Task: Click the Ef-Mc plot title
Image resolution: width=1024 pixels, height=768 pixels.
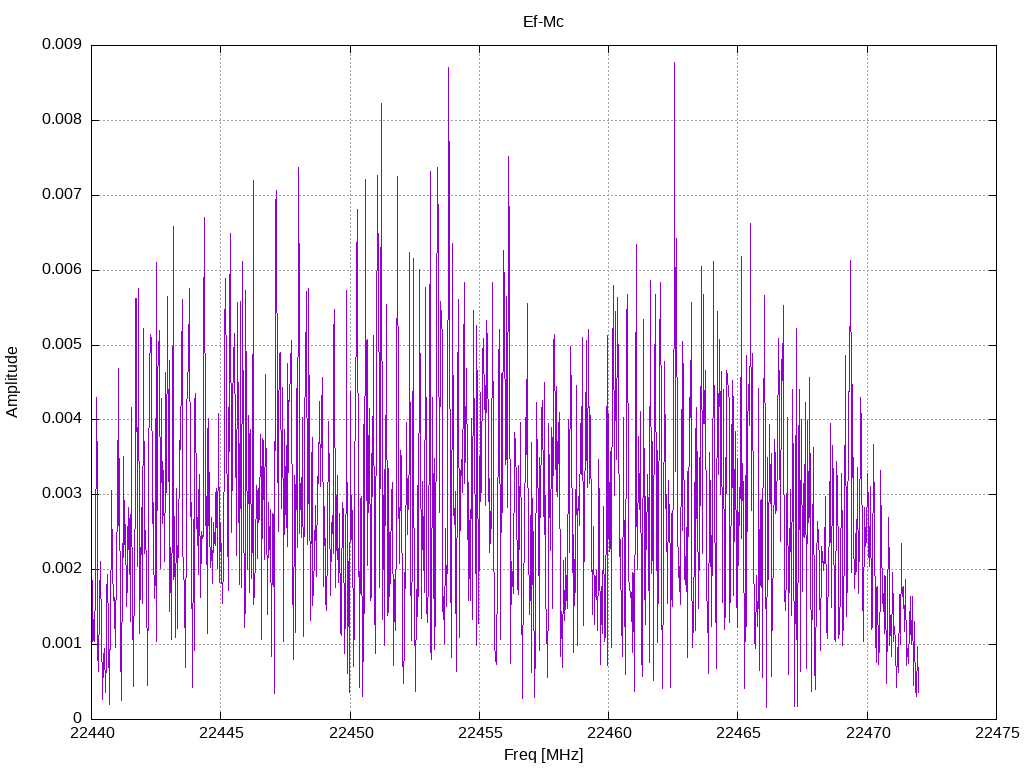Action: pos(543,22)
